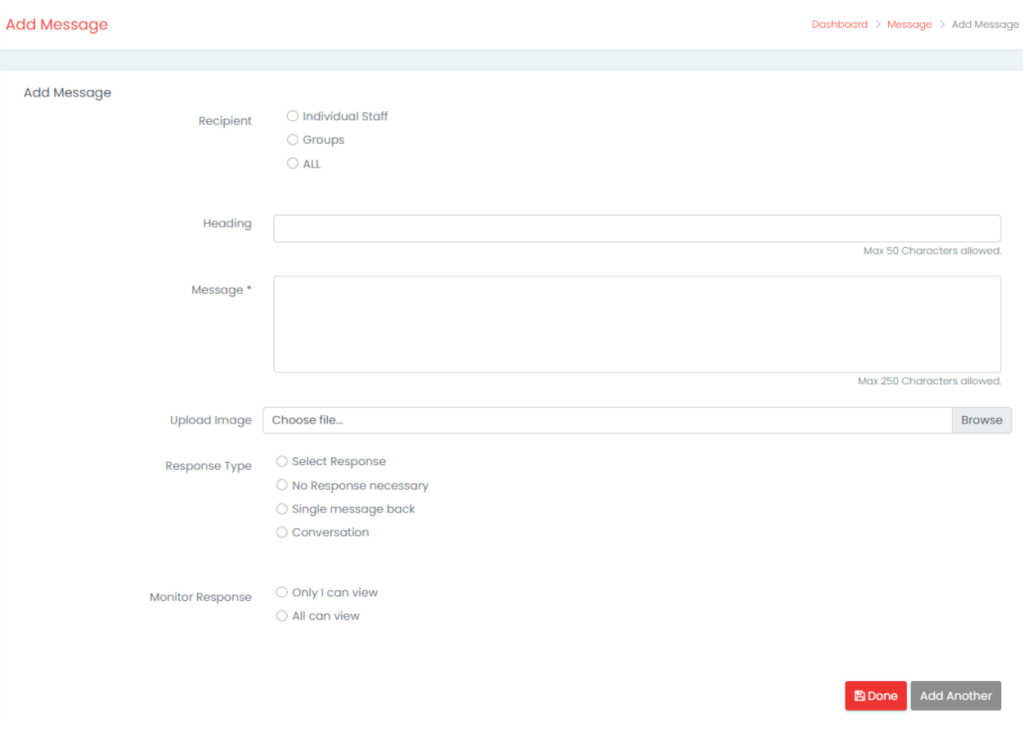Click the Heading field label

pos(227,223)
